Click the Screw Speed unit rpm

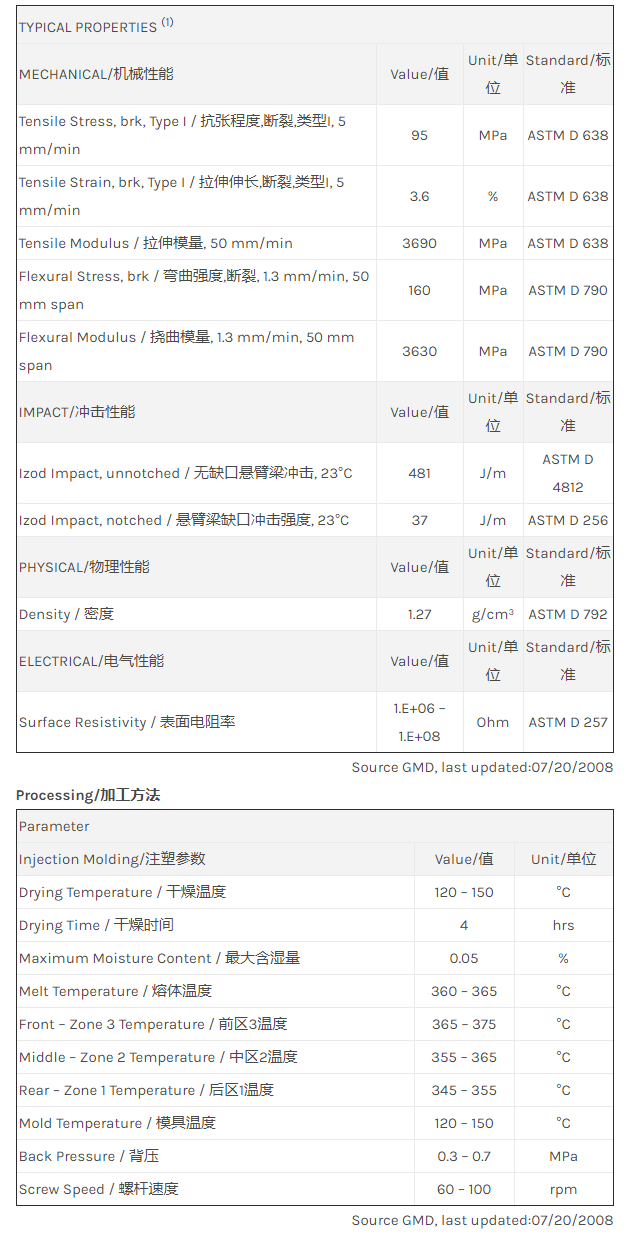pos(563,1189)
